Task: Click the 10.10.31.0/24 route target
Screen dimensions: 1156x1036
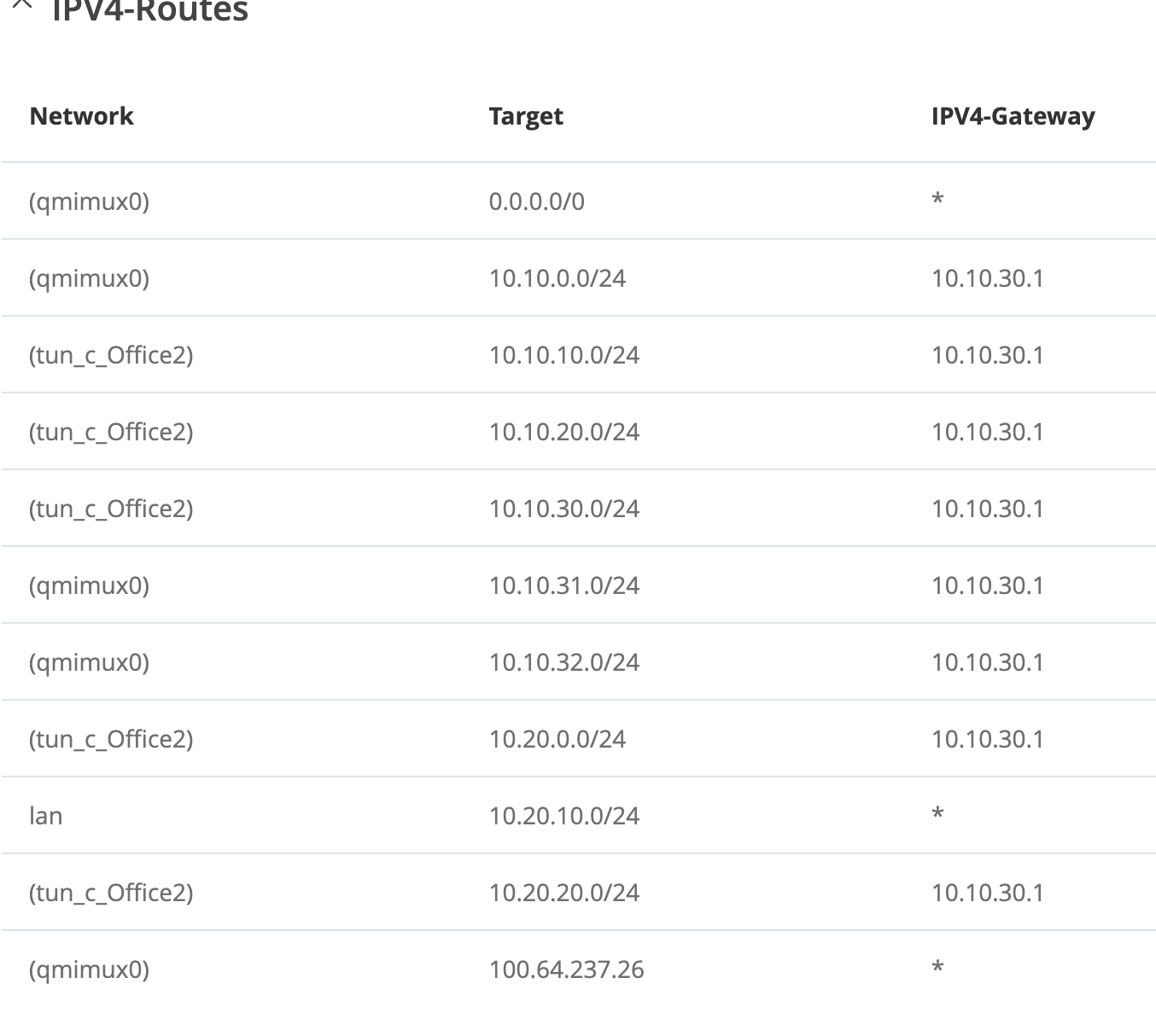Action: (563, 585)
